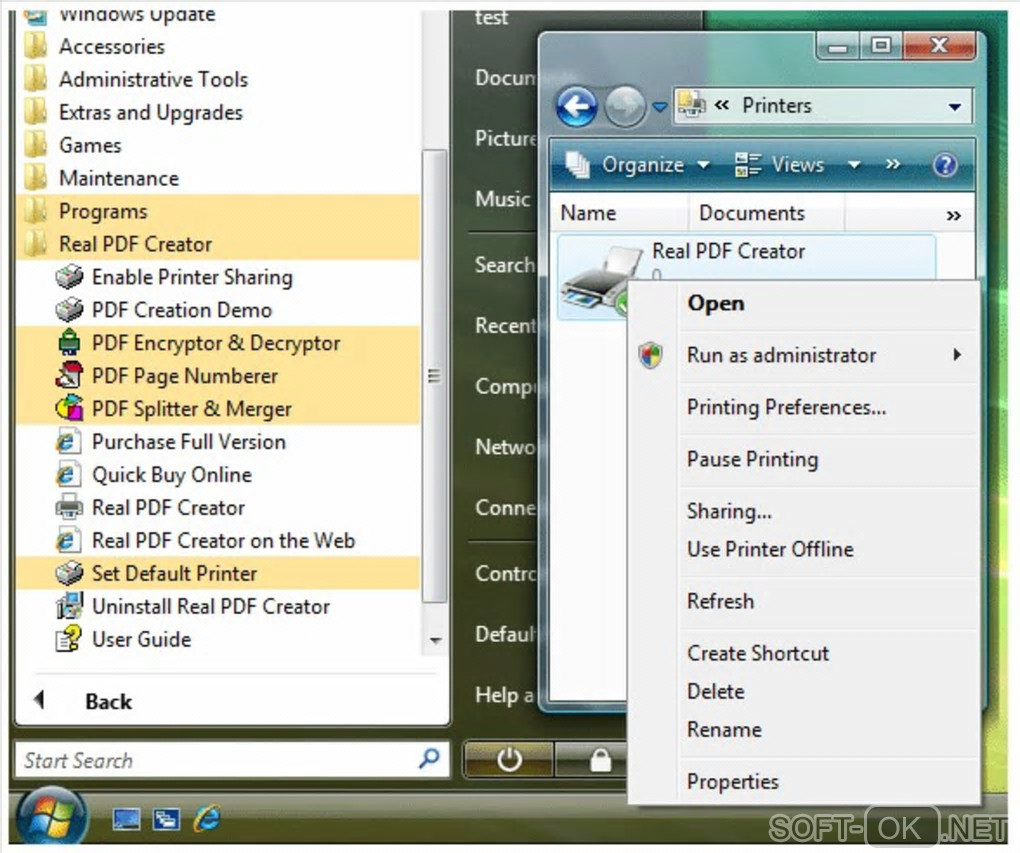This screenshot has width=1020, height=853.
Task: Open Music in Start menu right pane
Action: [x=502, y=198]
